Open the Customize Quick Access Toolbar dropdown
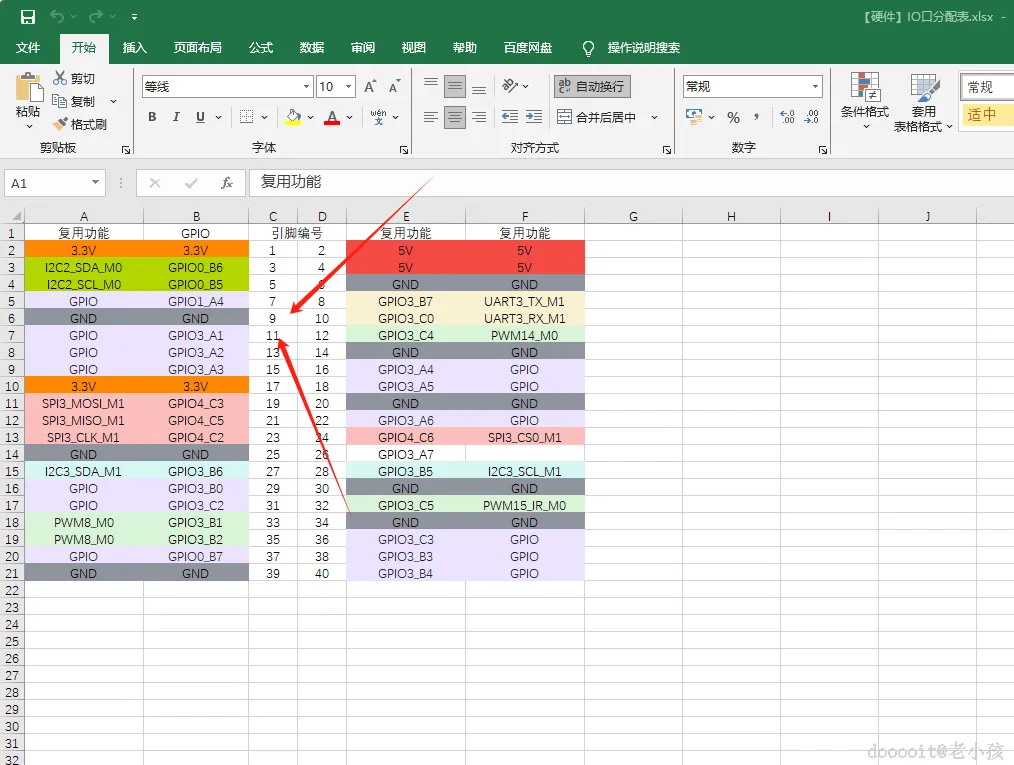1014x765 pixels. 135,17
